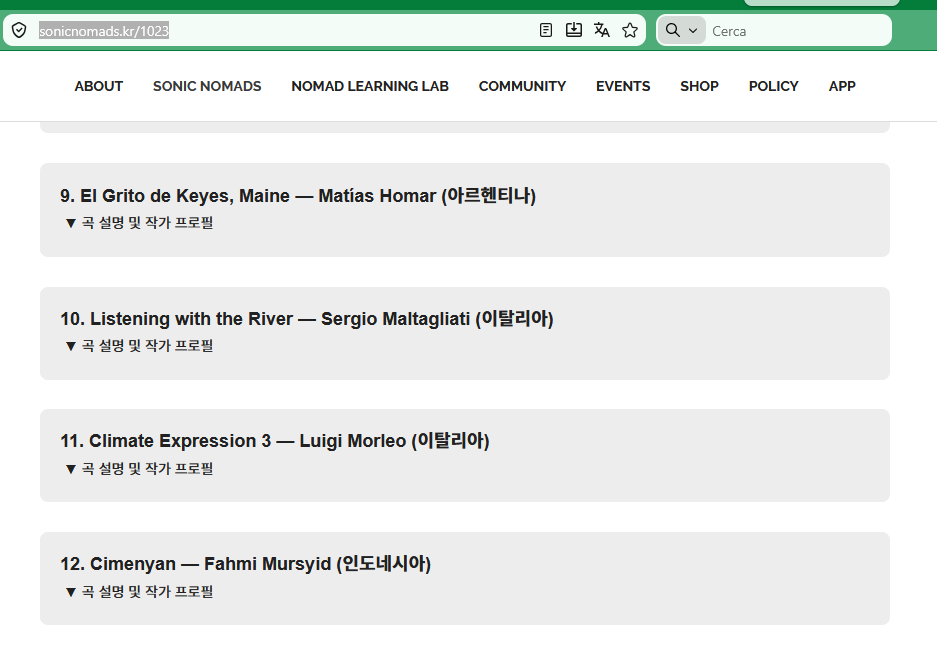The height and width of the screenshot is (659, 937).
Task: Open the SHOP menu
Action: coord(699,86)
